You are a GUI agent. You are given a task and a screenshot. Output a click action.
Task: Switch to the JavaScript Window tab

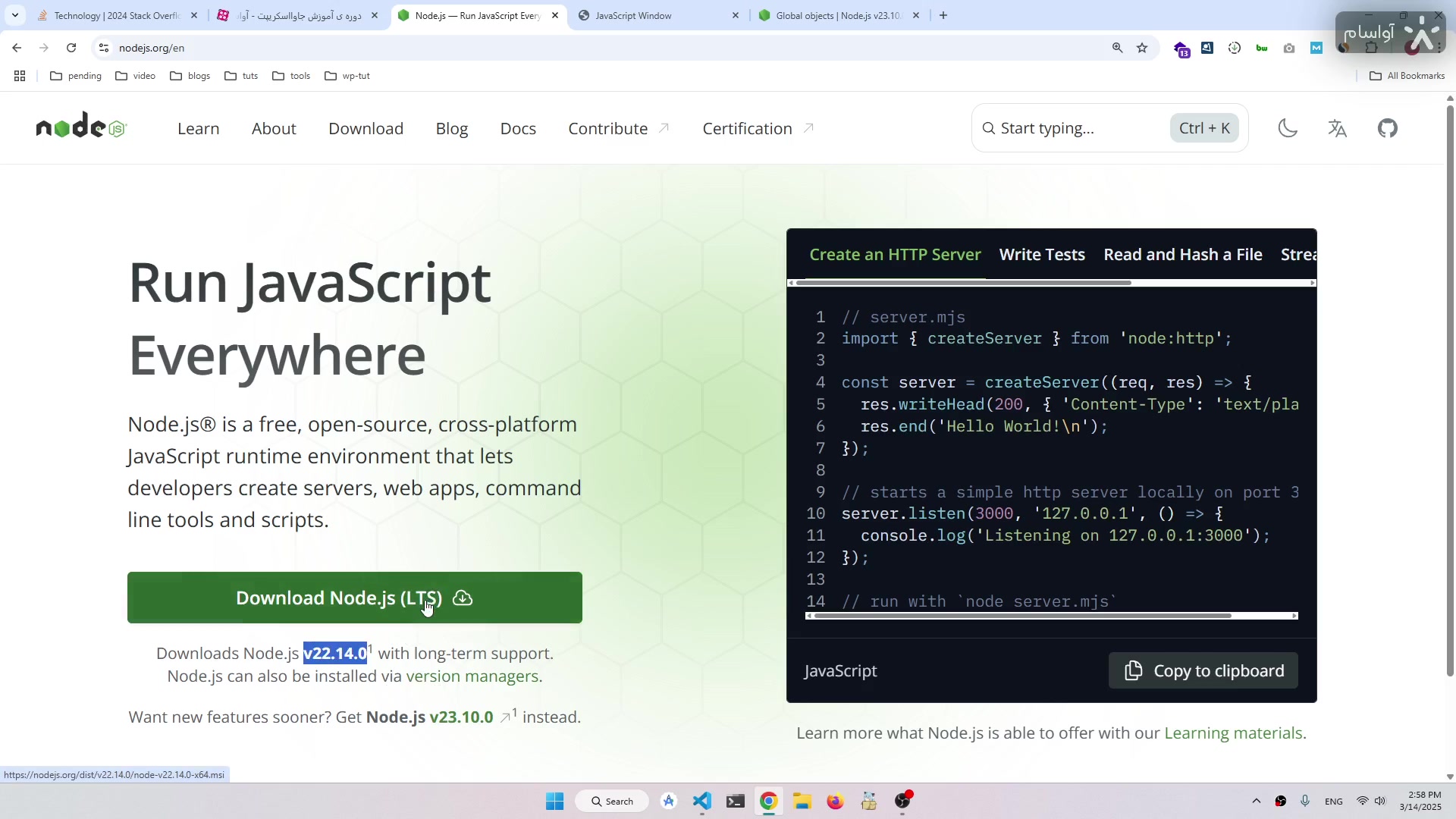(660, 15)
